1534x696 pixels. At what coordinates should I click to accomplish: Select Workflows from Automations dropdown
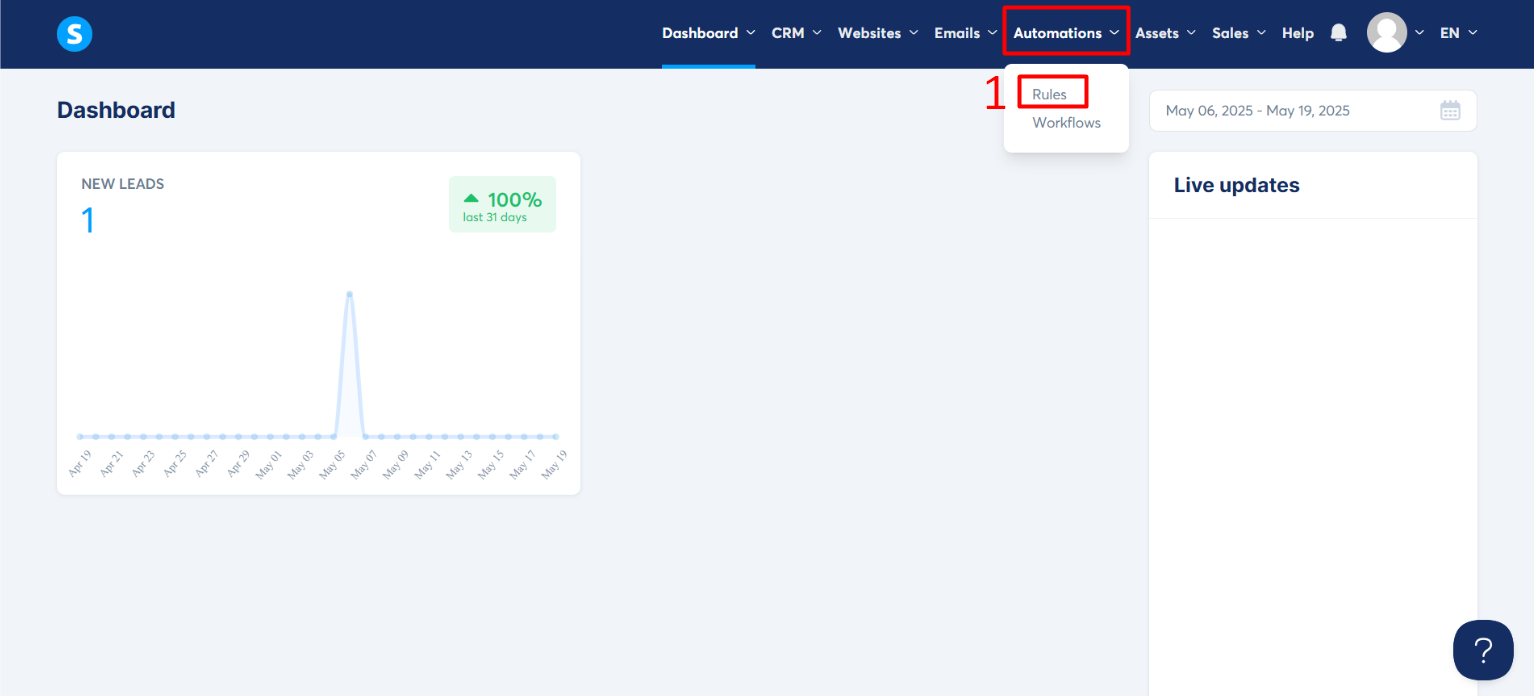(1067, 123)
